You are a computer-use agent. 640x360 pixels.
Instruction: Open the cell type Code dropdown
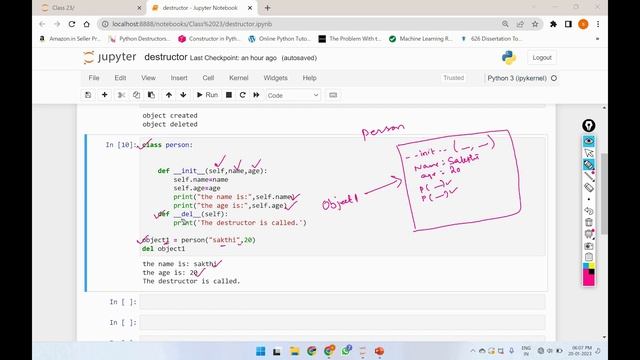point(293,95)
